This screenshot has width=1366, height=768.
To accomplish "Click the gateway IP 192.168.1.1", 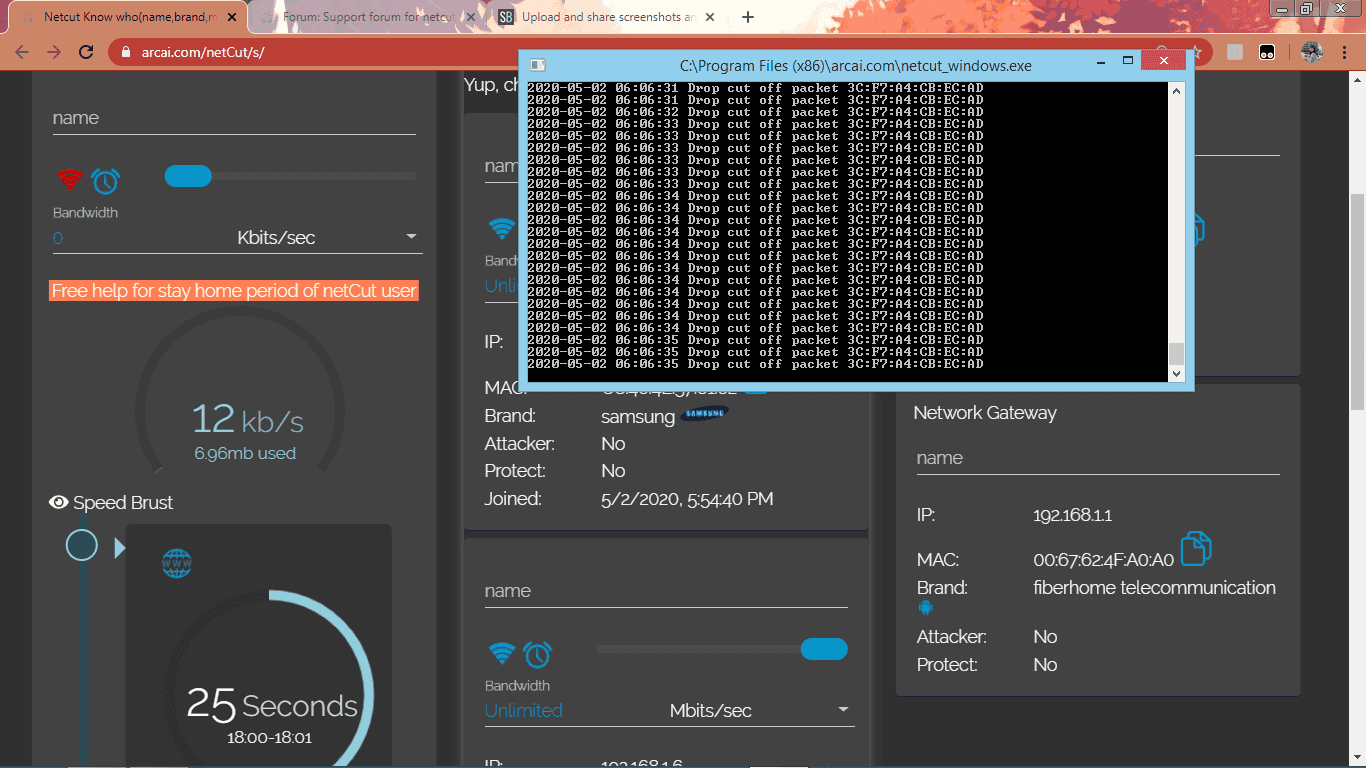I will click(x=1072, y=516).
